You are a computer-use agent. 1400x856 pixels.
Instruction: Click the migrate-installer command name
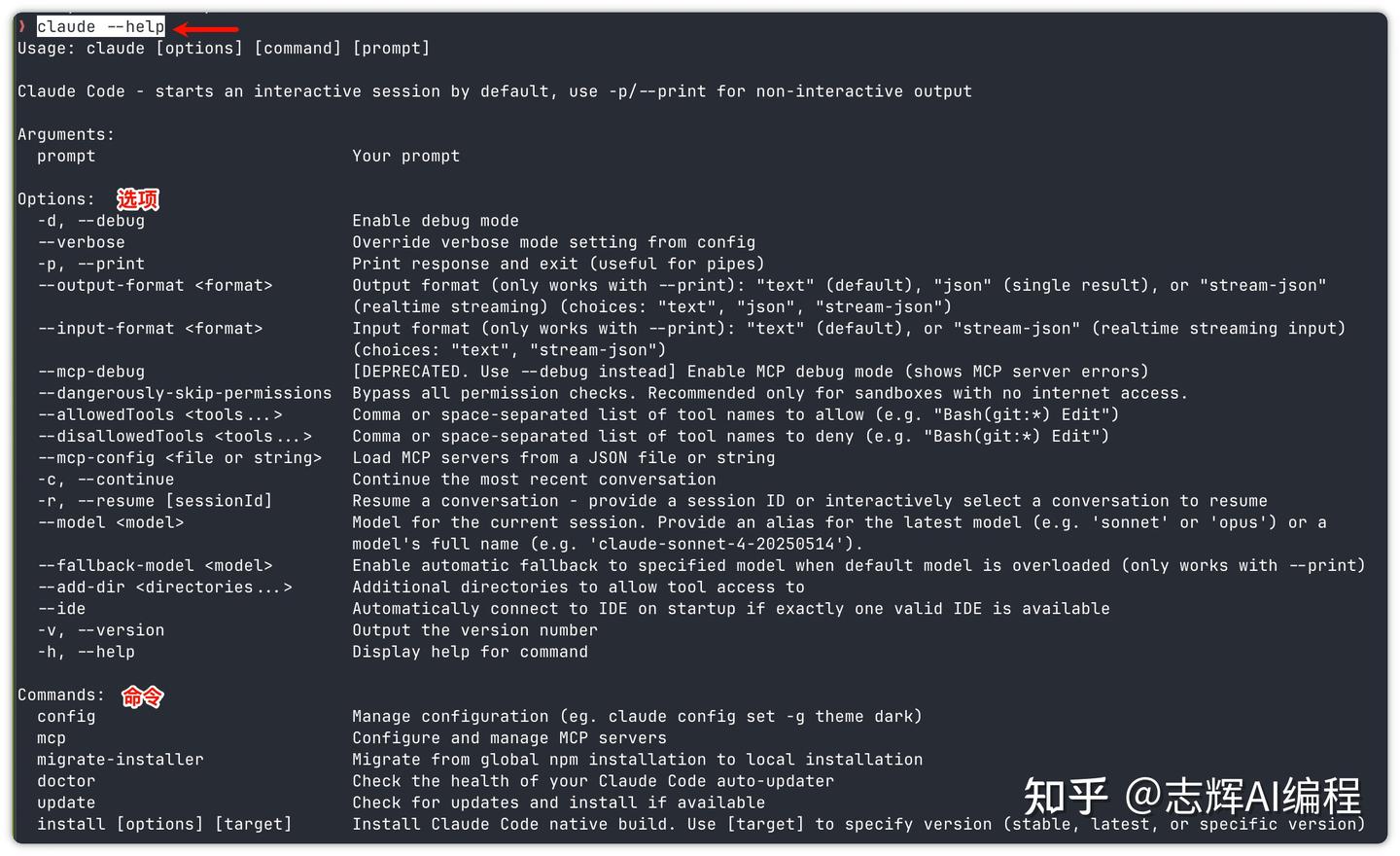[120, 759]
